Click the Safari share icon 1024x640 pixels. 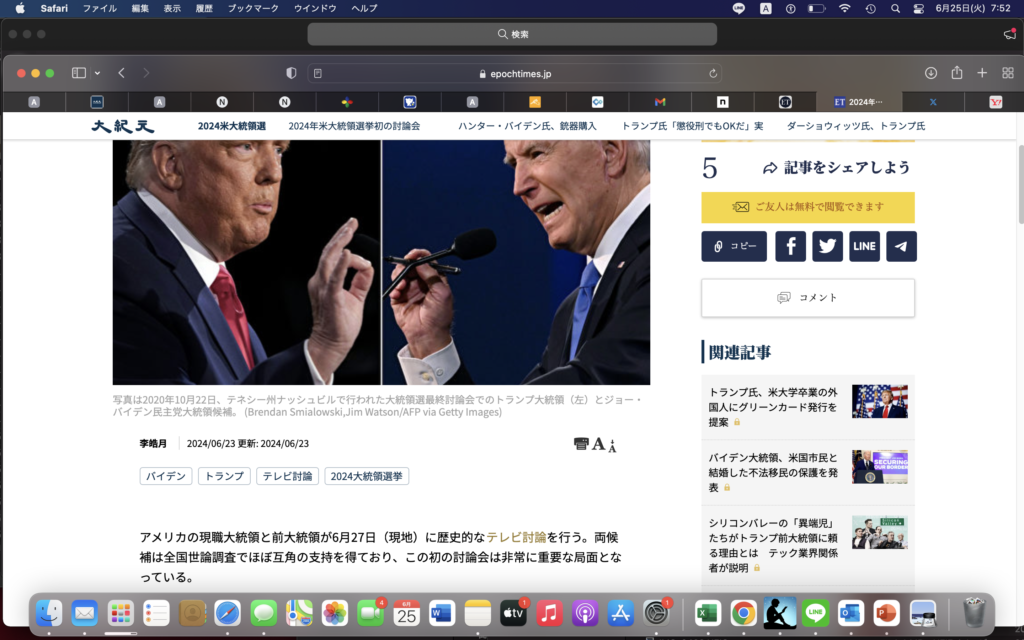957,73
